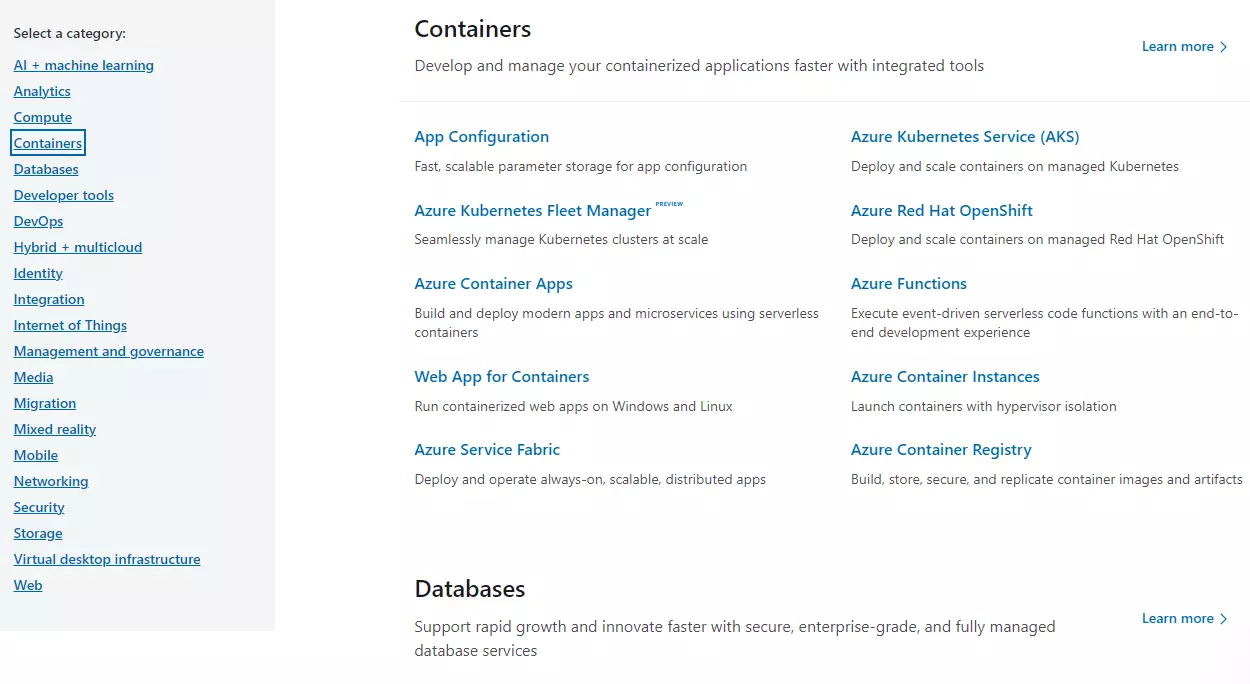The width and height of the screenshot is (1250, 684).
Task: Open Azure Container Apps
Action: click(x=493, y=283)
